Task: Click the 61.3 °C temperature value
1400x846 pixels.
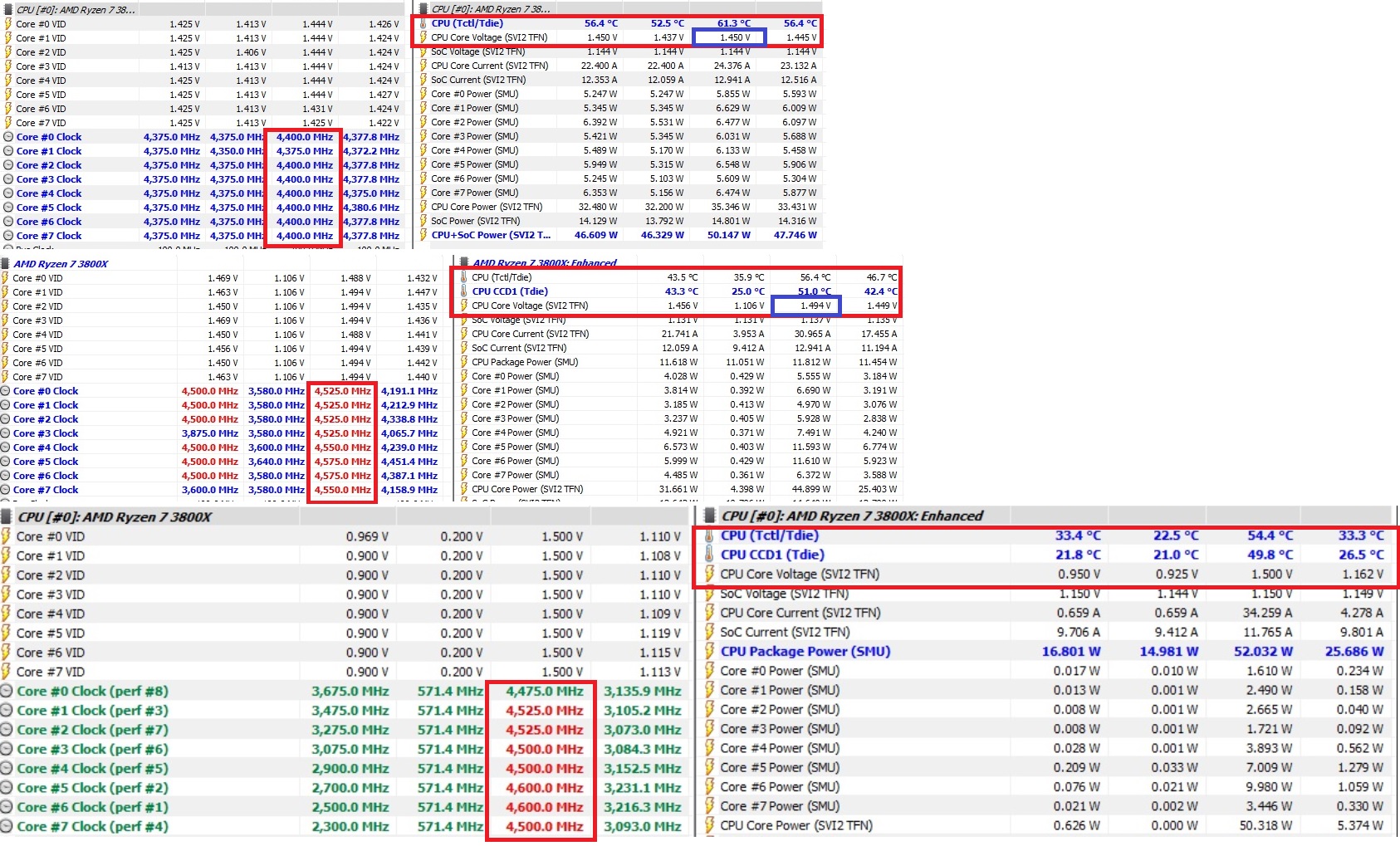Action: point(733,23)
